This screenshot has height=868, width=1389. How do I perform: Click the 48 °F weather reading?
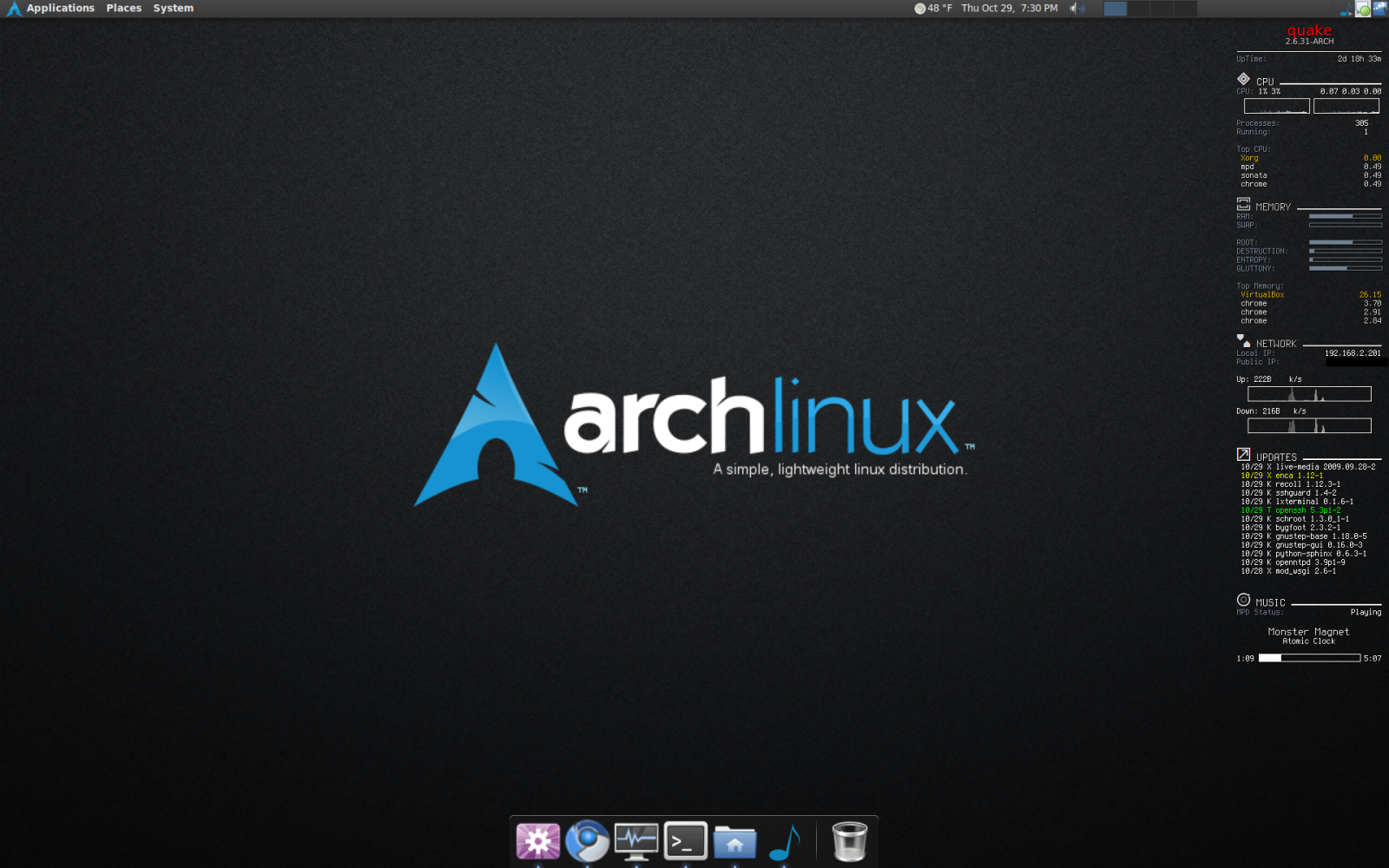tap(940, 9)
